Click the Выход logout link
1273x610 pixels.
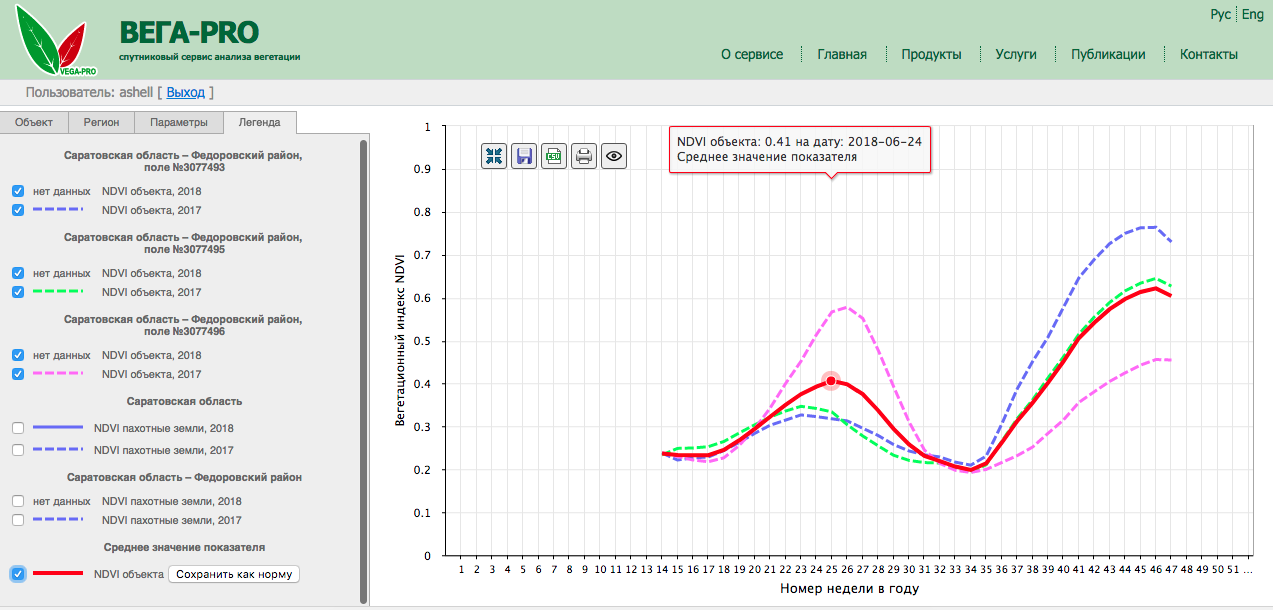click(185, 92)
